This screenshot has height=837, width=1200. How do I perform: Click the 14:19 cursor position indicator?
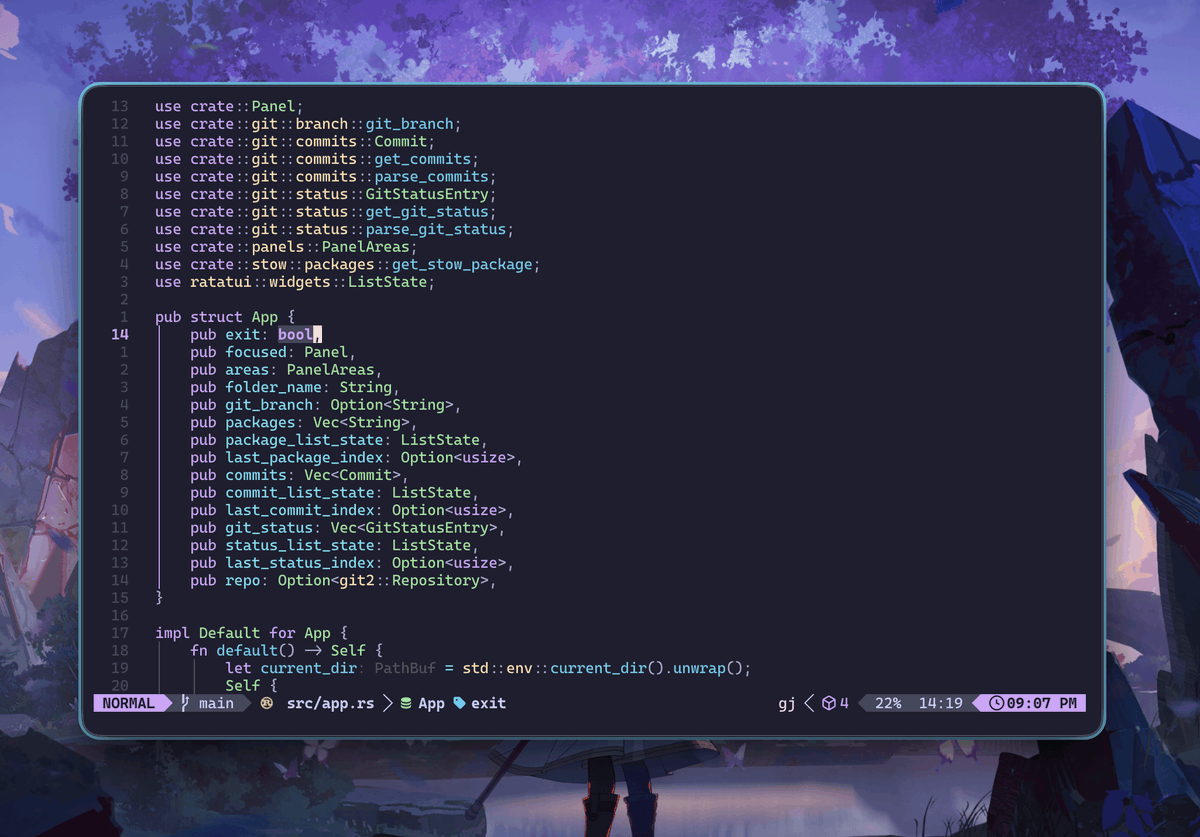(941, 703)
